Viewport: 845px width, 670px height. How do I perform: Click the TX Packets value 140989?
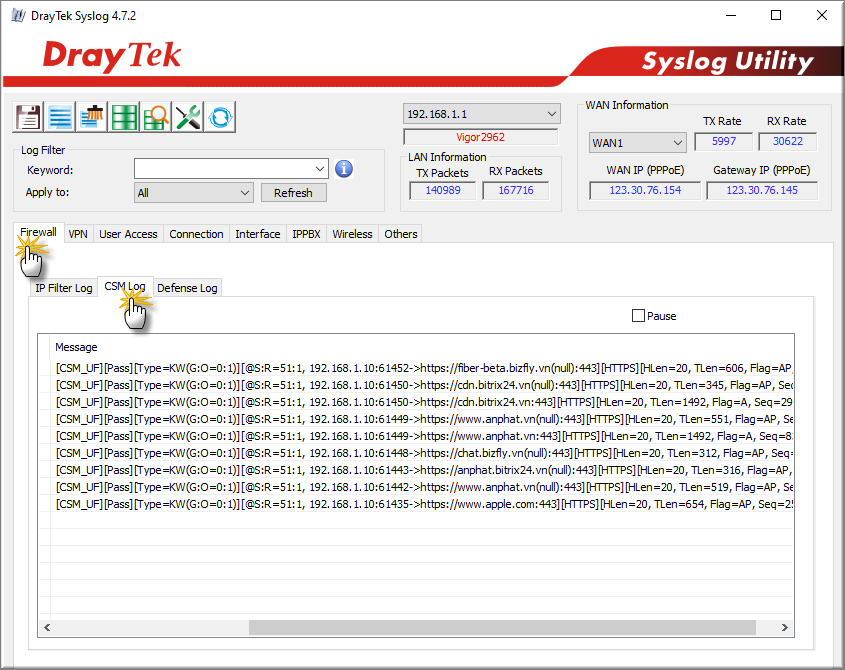tap(442, 190)
